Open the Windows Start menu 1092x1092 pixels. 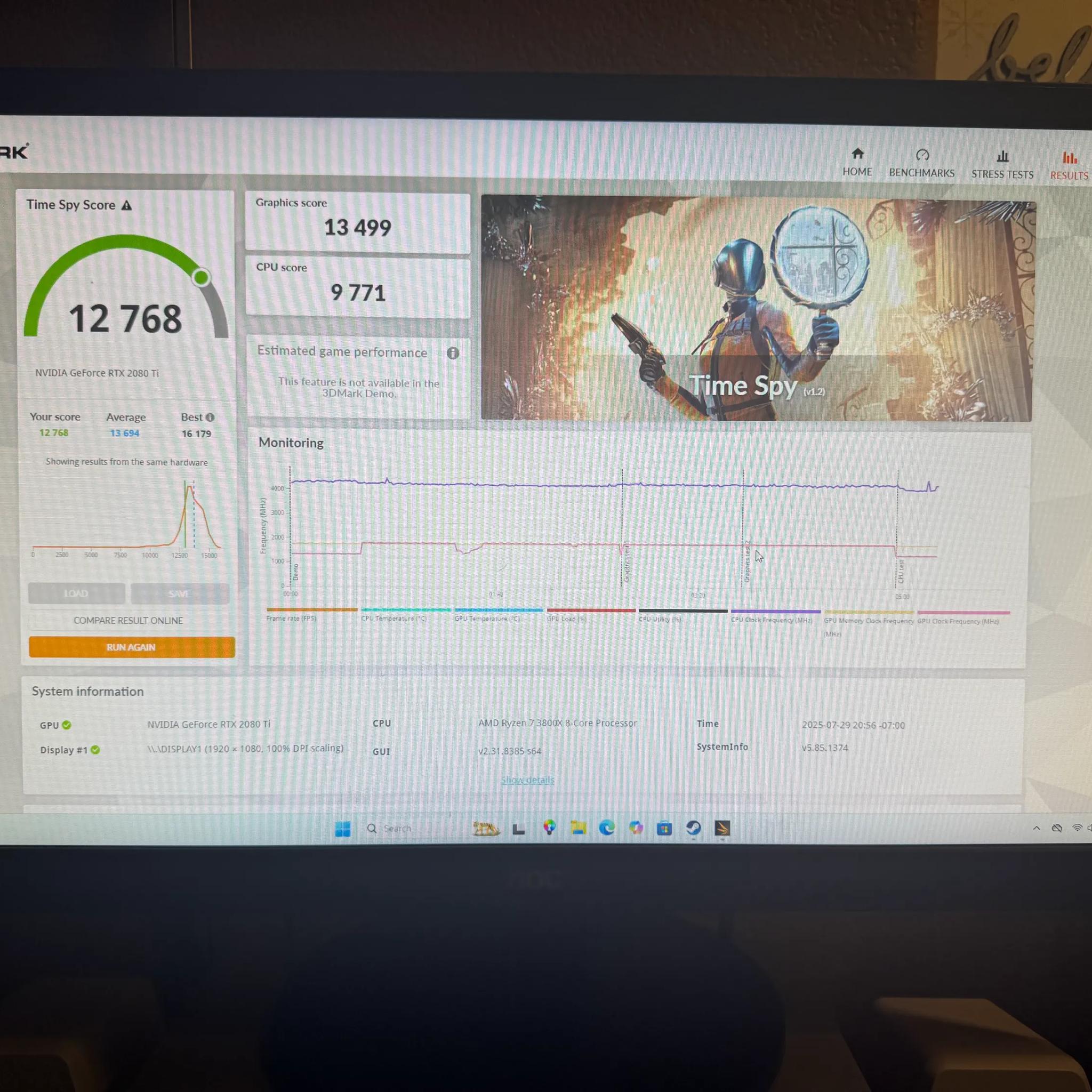(x=342, y=829)
